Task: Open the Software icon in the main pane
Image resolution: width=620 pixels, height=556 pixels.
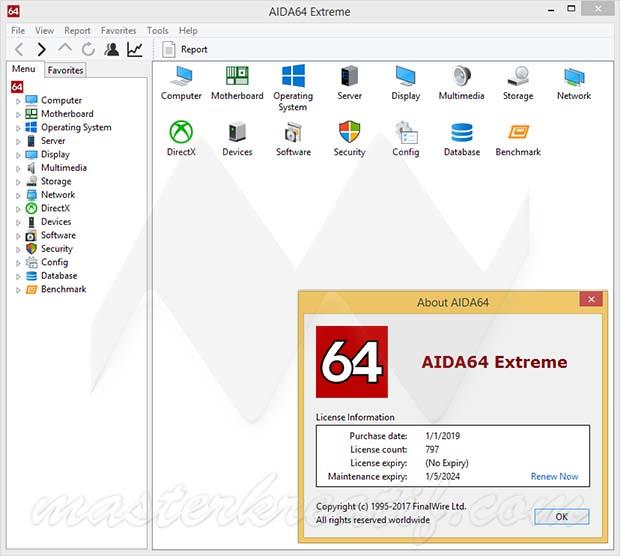Action: (293, 139)
